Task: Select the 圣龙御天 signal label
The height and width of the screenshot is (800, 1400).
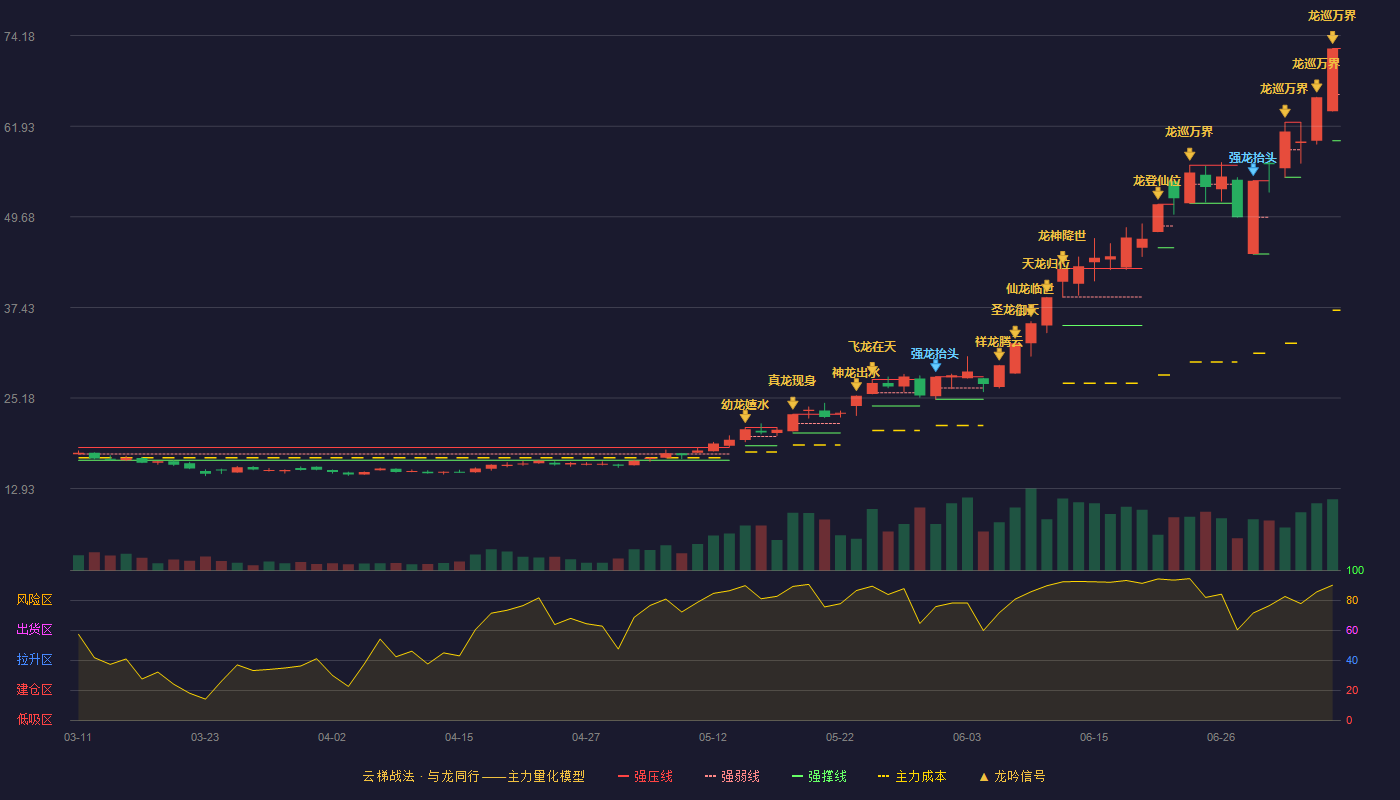Action: click(x=1015, y=310)
